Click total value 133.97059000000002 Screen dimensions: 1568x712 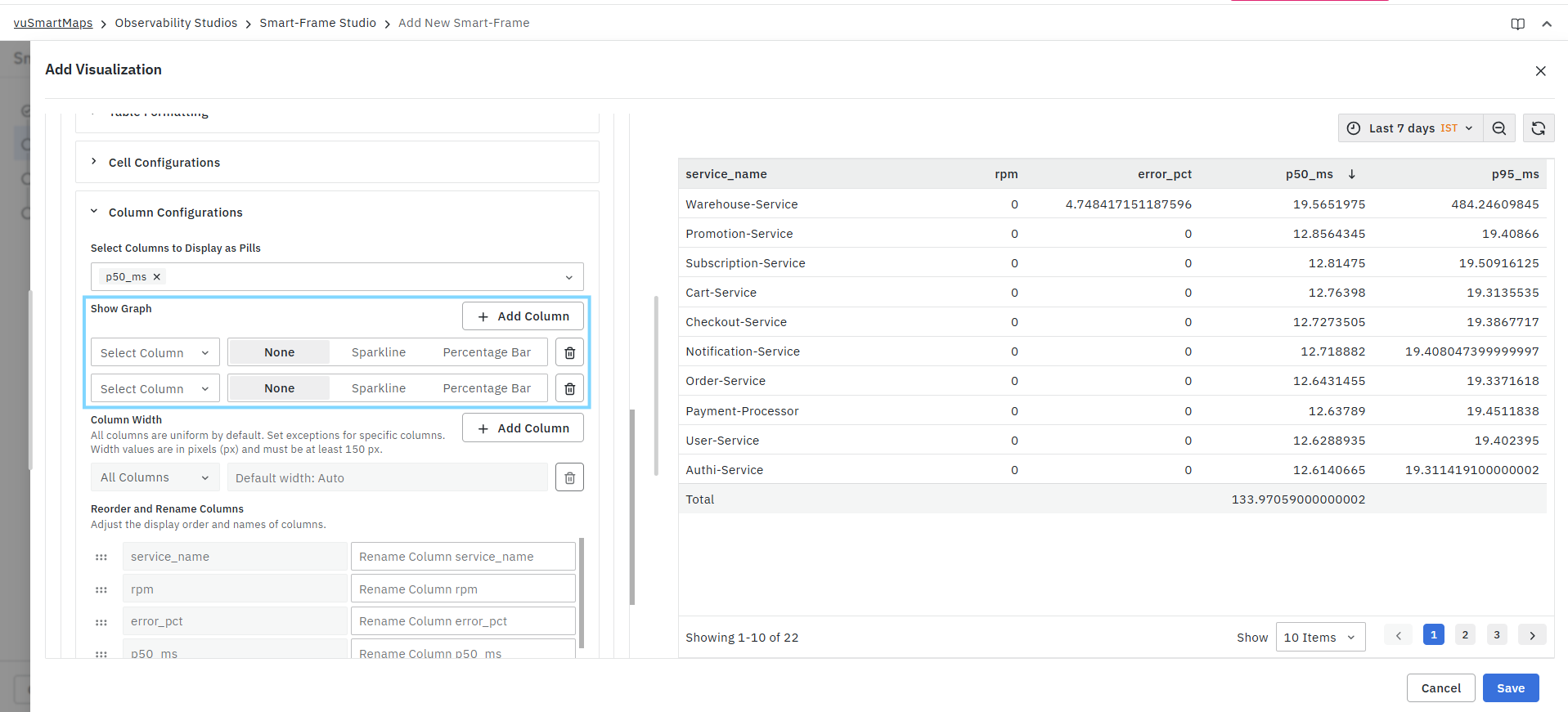tap(1298, 499)
